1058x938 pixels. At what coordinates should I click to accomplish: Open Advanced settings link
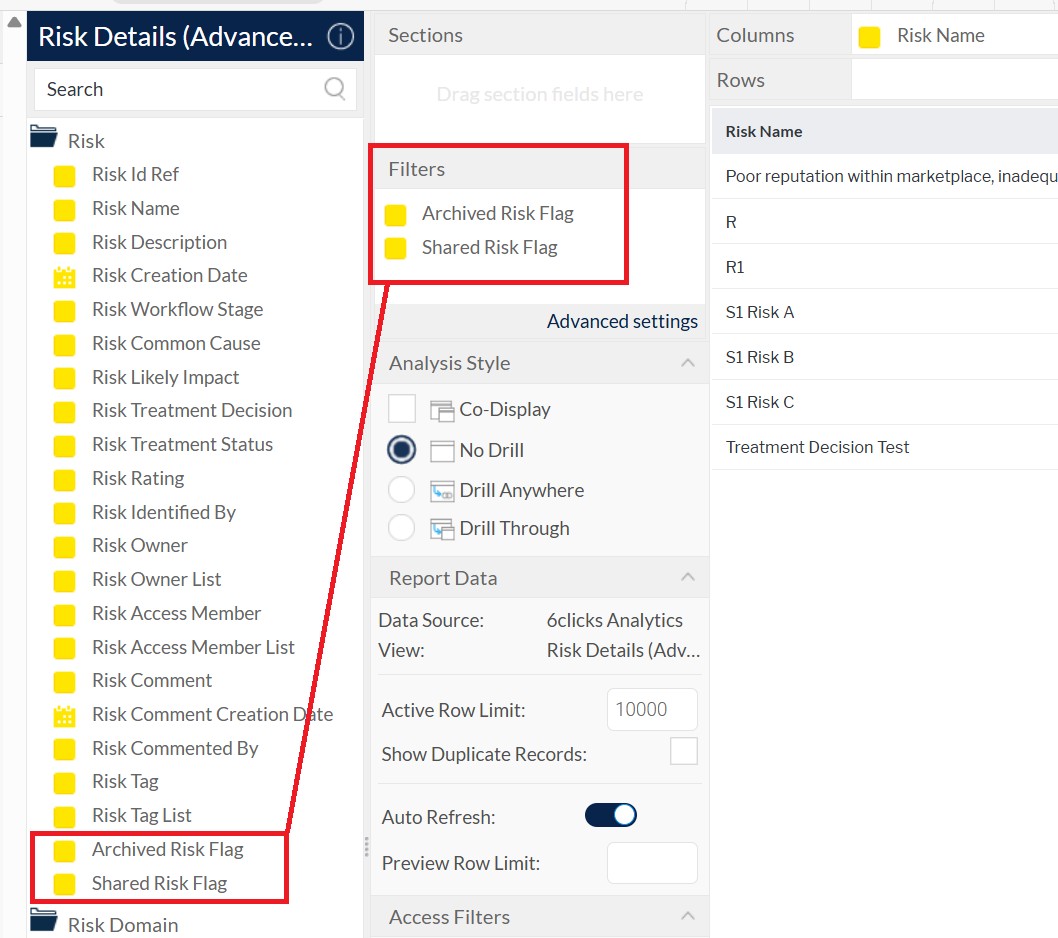click(622, 322)
